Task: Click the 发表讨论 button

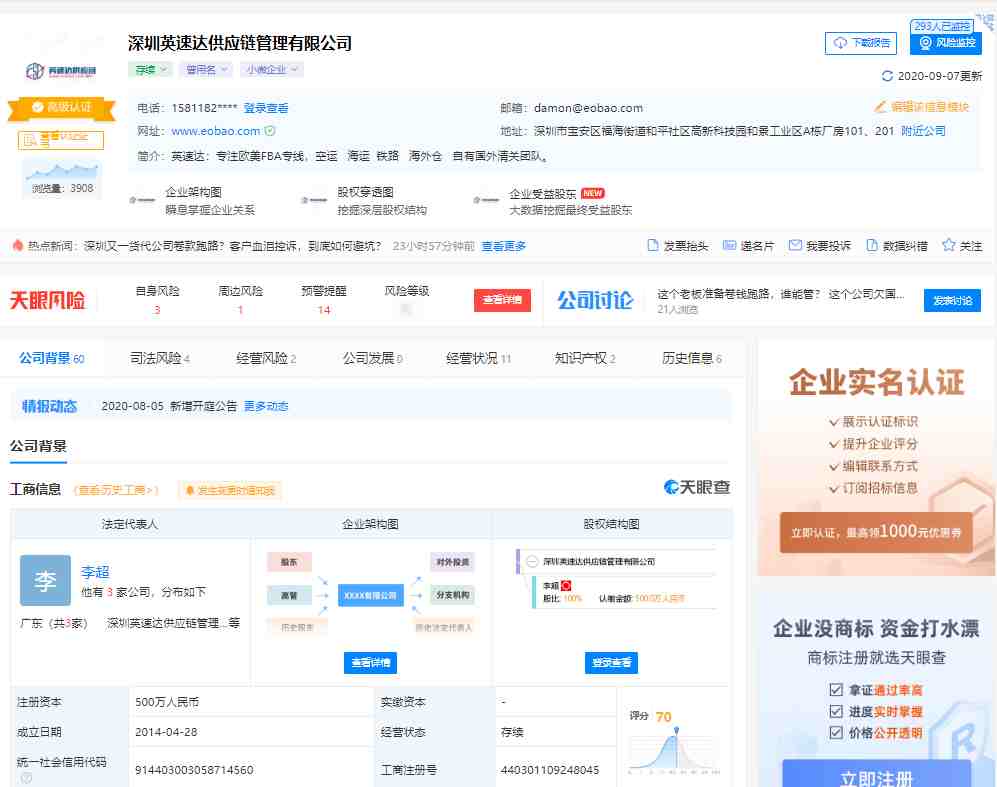Action: 952,300
